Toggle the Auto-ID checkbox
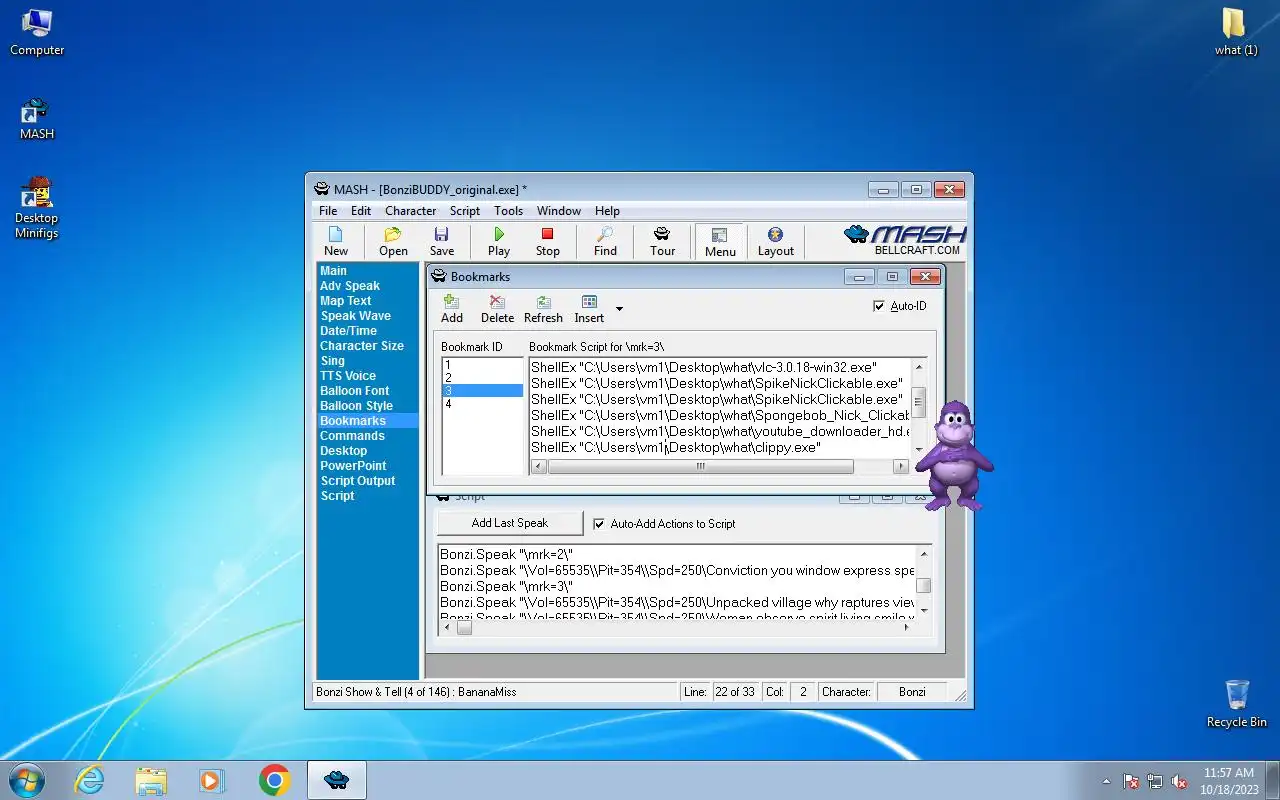The height and width of the screenshot is (800, 1280). 879,306
